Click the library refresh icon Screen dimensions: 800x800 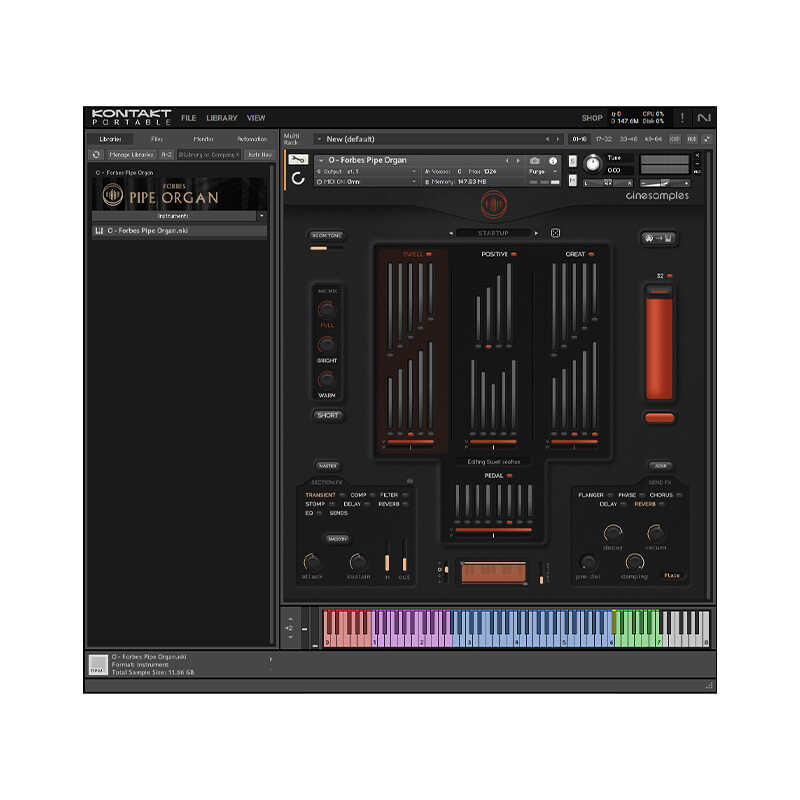tap(96, 155)
